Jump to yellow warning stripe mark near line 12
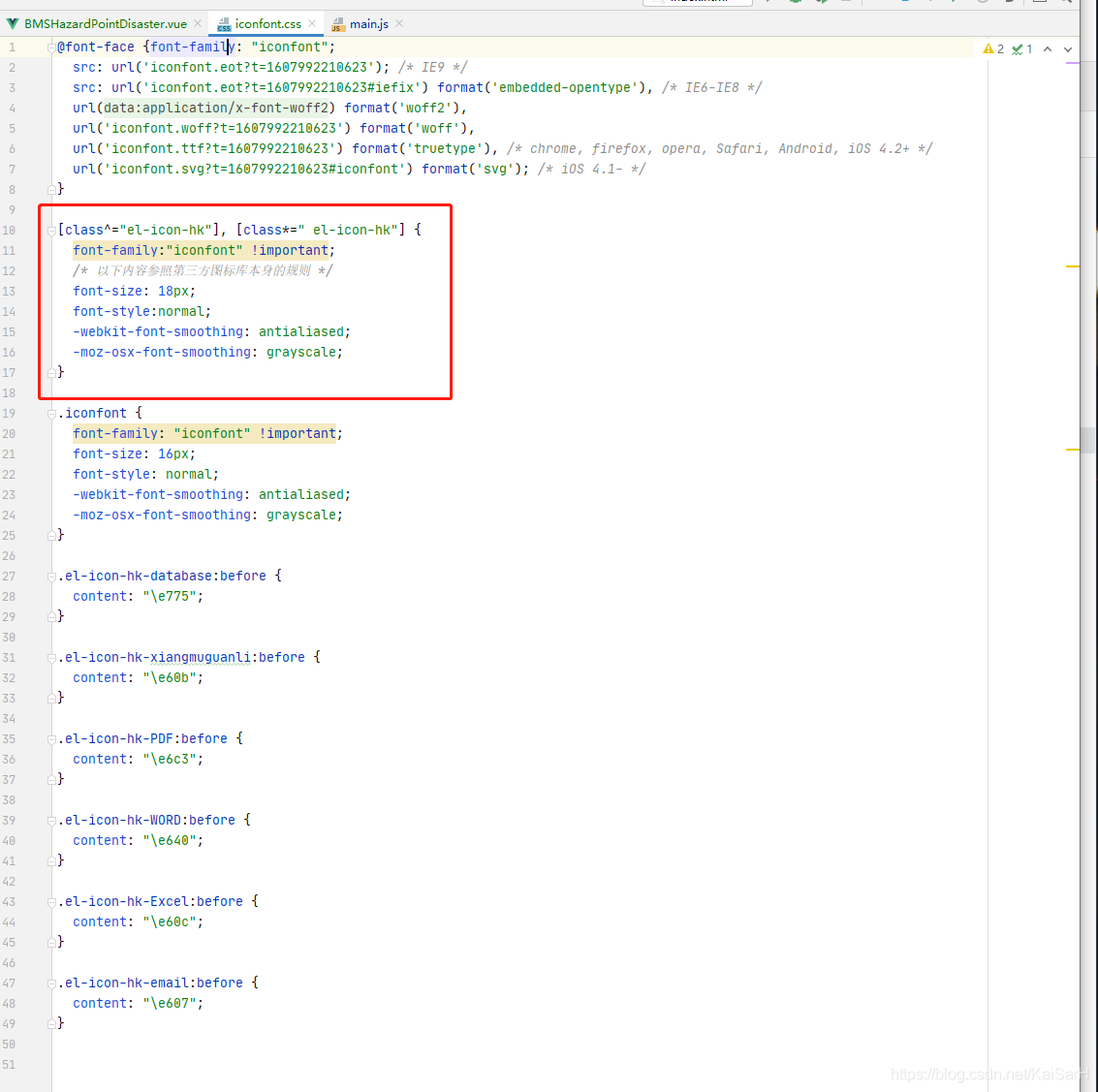 pos(1072,266)
